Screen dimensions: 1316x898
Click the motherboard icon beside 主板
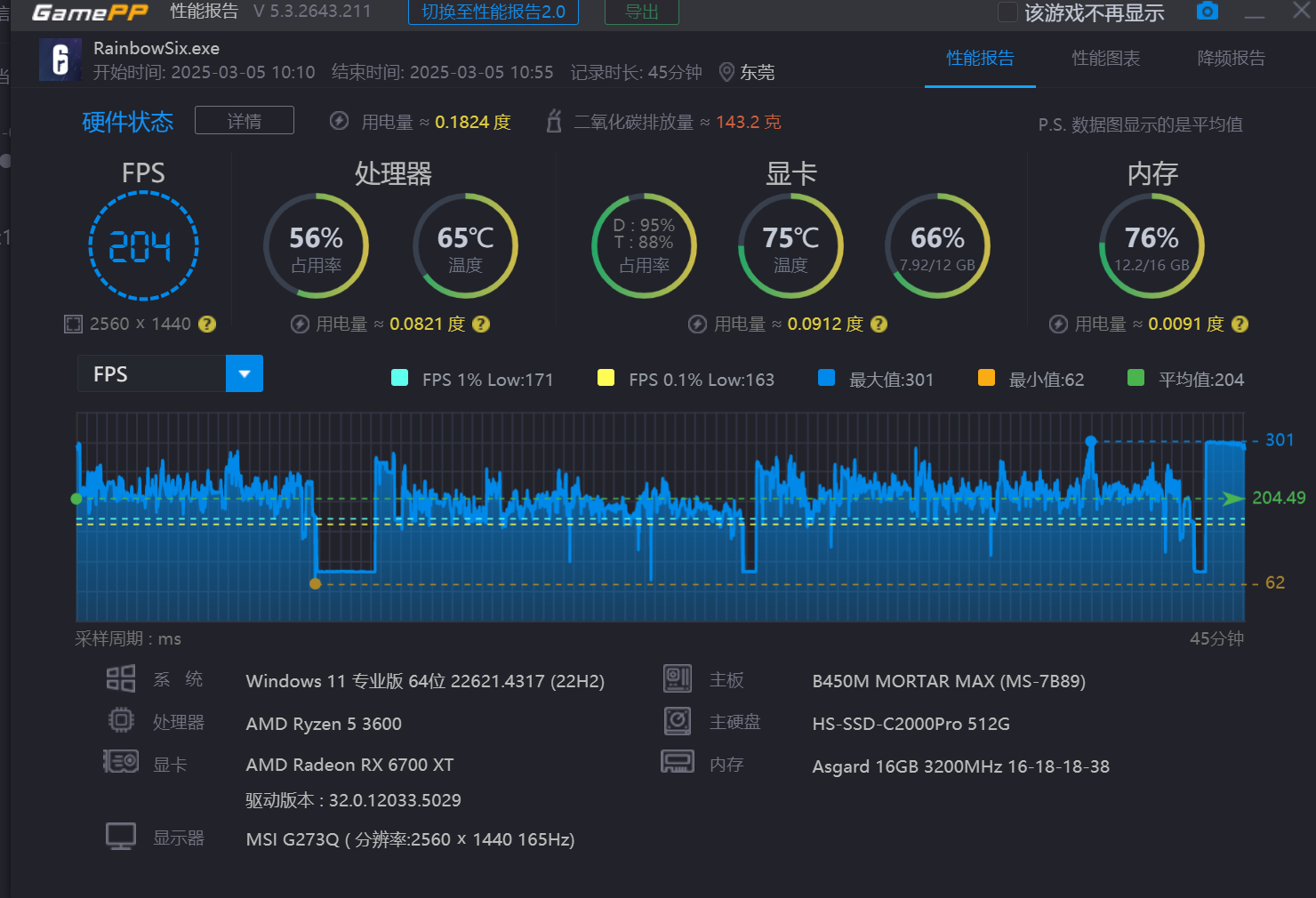click(678, 679)
